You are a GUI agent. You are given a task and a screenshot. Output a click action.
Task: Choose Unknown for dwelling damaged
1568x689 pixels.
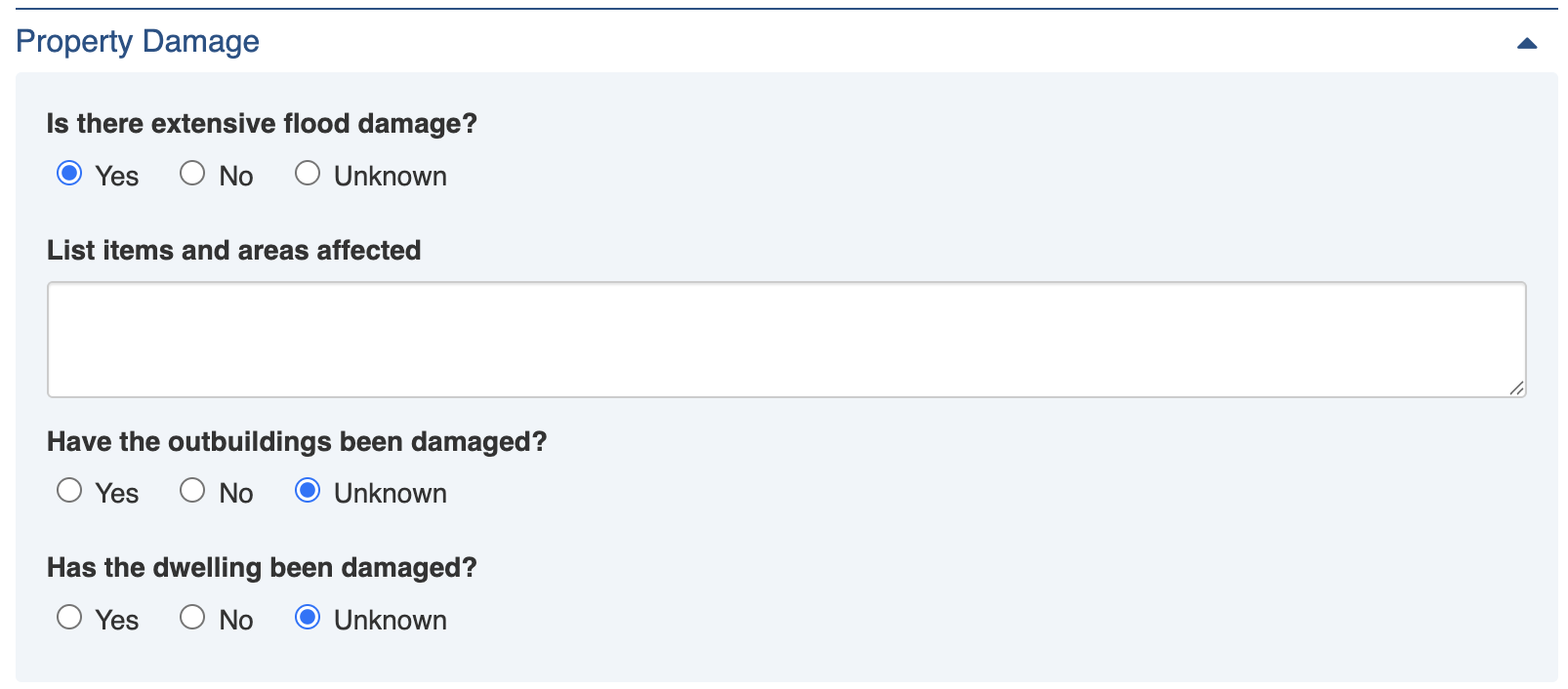coord(308,617)
